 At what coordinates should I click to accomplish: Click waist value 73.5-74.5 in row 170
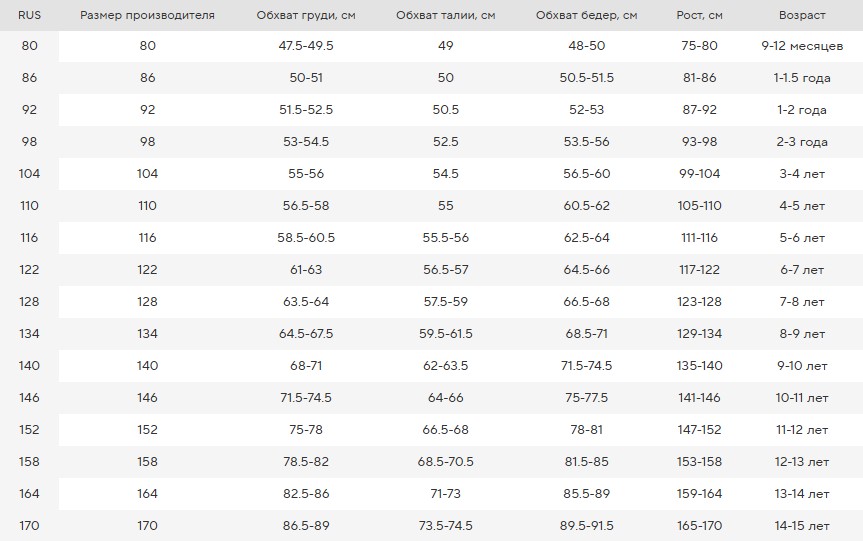pos(446,526)
